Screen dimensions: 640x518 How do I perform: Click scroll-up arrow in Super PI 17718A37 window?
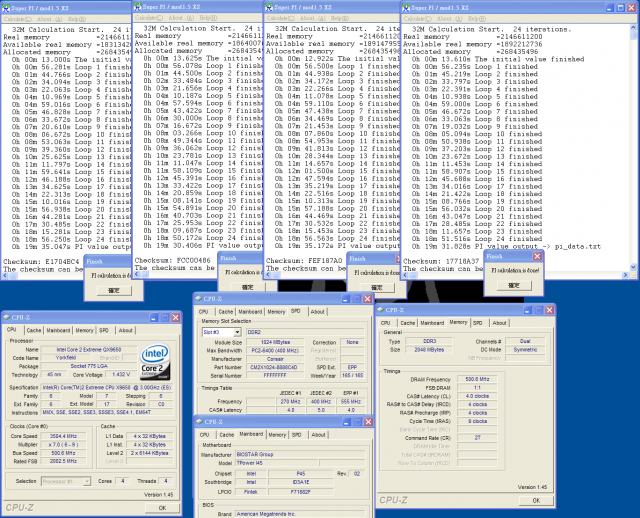tap(633, 29)
